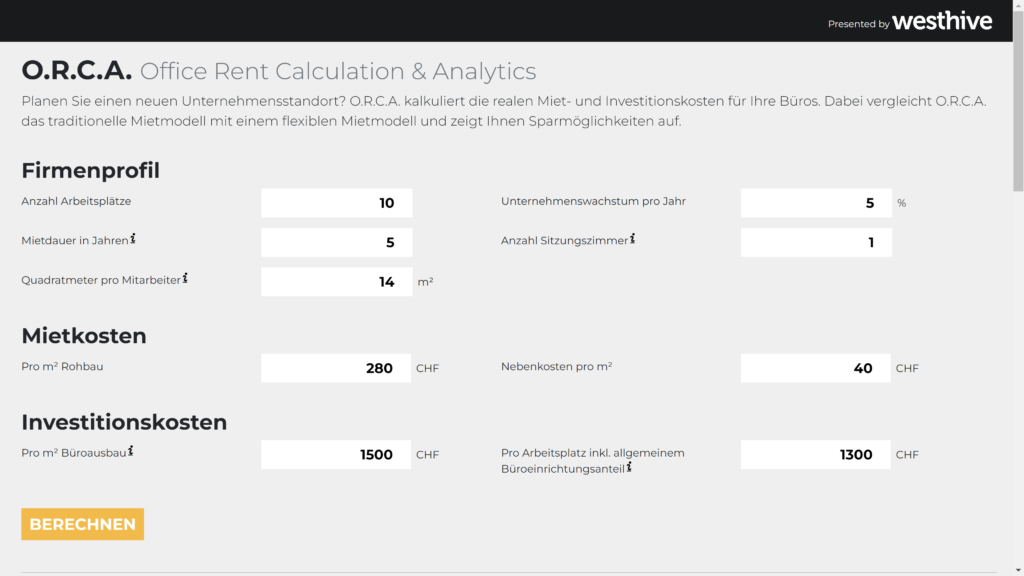This screenshot has height=576, width=1024.
Task: Click the Unternehmenswachstum pro Jahr field
Action: pos(815,202)
